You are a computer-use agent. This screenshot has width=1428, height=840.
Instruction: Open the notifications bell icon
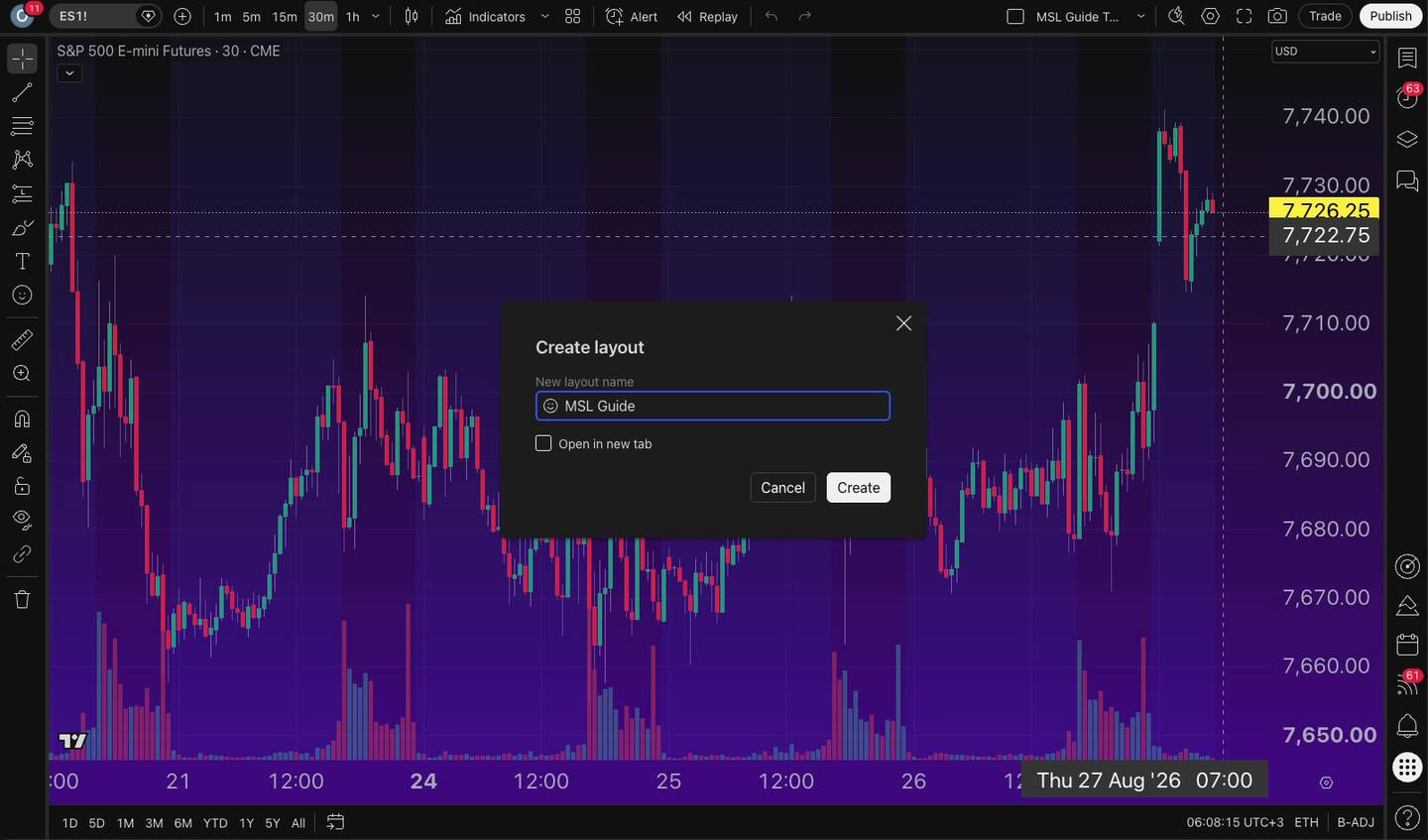point(1407,726)
